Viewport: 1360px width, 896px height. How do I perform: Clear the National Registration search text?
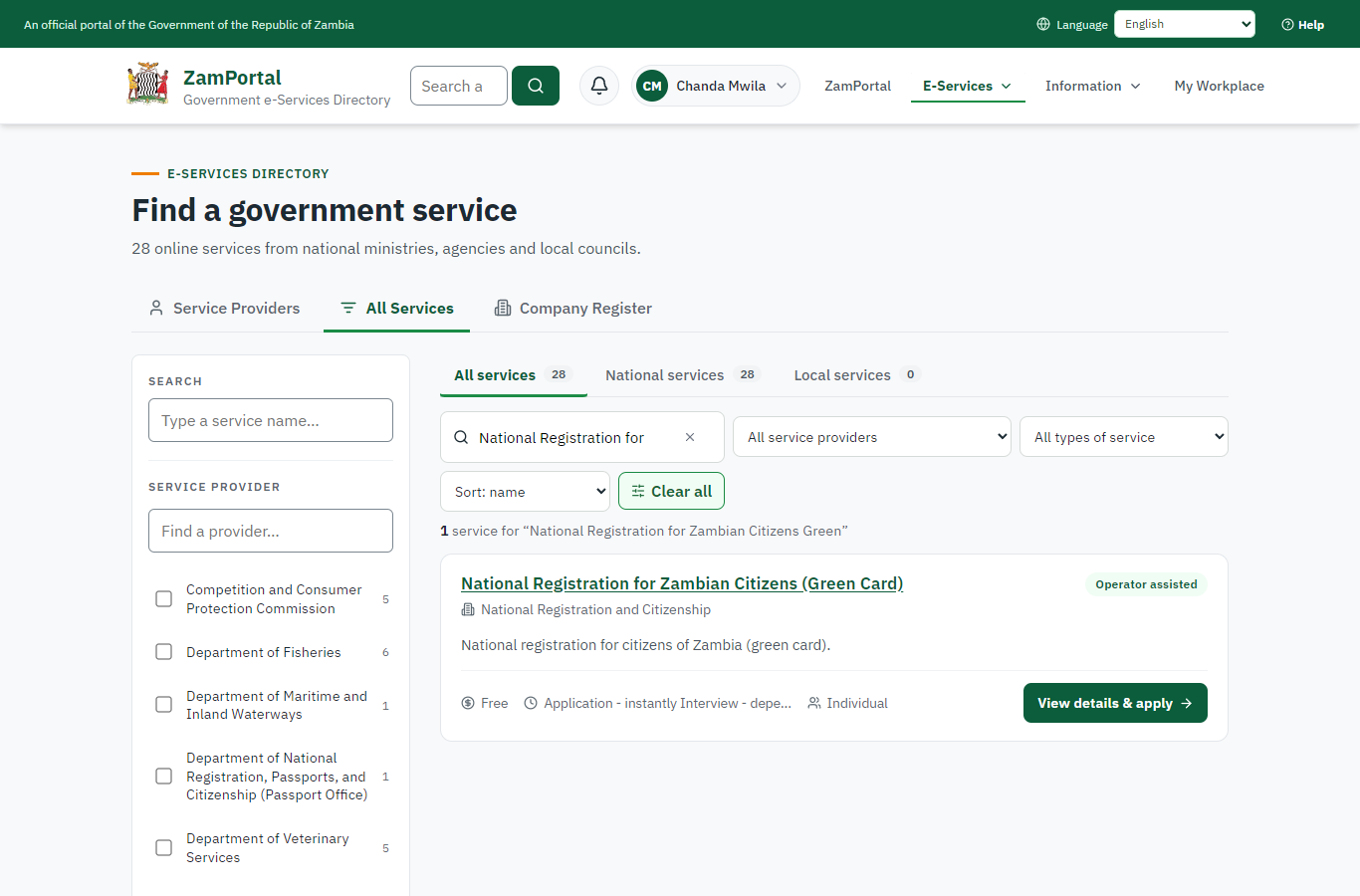[690, 437]
